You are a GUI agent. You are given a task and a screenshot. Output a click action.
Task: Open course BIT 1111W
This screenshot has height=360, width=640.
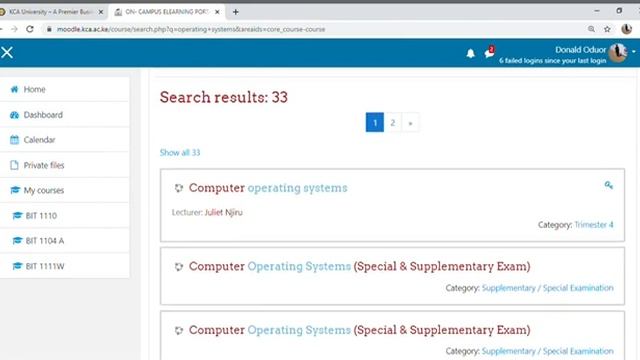65,266
